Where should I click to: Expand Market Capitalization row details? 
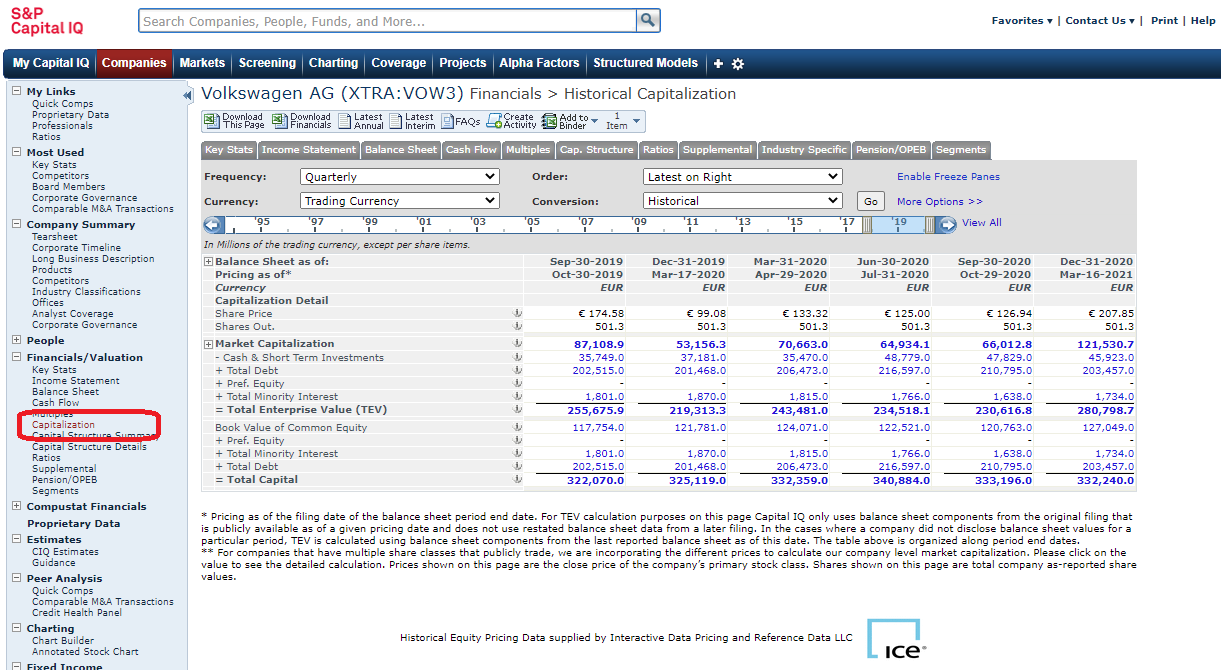pyautogui.click(x=209, y=344)
